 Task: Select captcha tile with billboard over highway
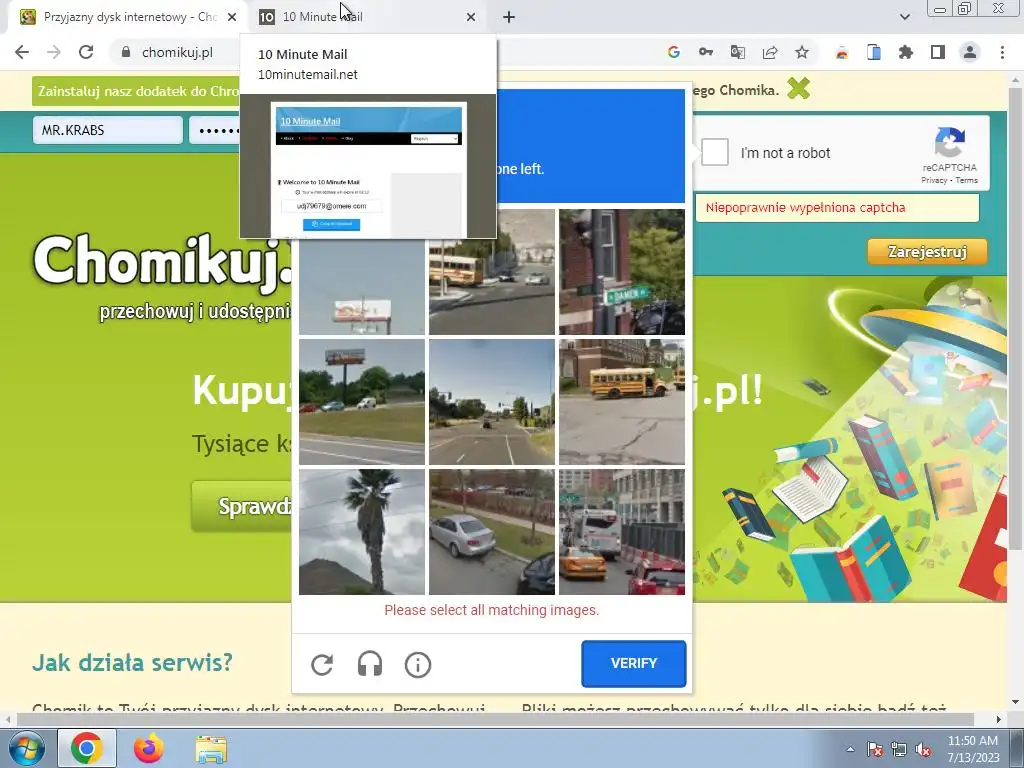(362, 402)
